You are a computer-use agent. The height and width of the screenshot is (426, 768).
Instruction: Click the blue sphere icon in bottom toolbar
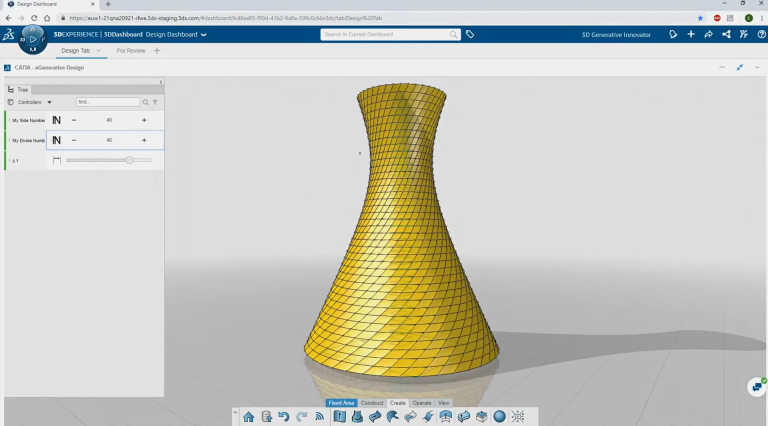pyautogui.click(x=499, y=416)
